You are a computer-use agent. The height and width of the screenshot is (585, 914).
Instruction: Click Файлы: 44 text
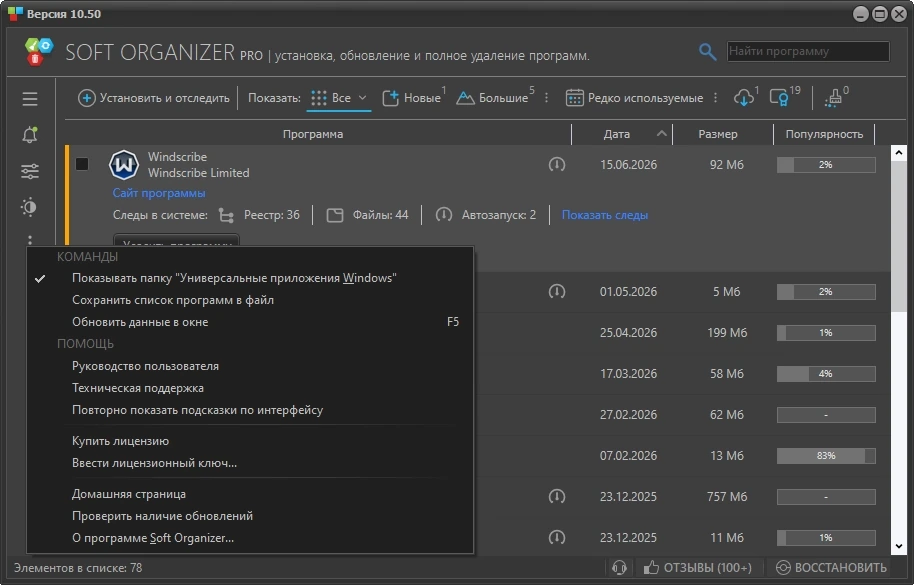click(x=380, y=215)
